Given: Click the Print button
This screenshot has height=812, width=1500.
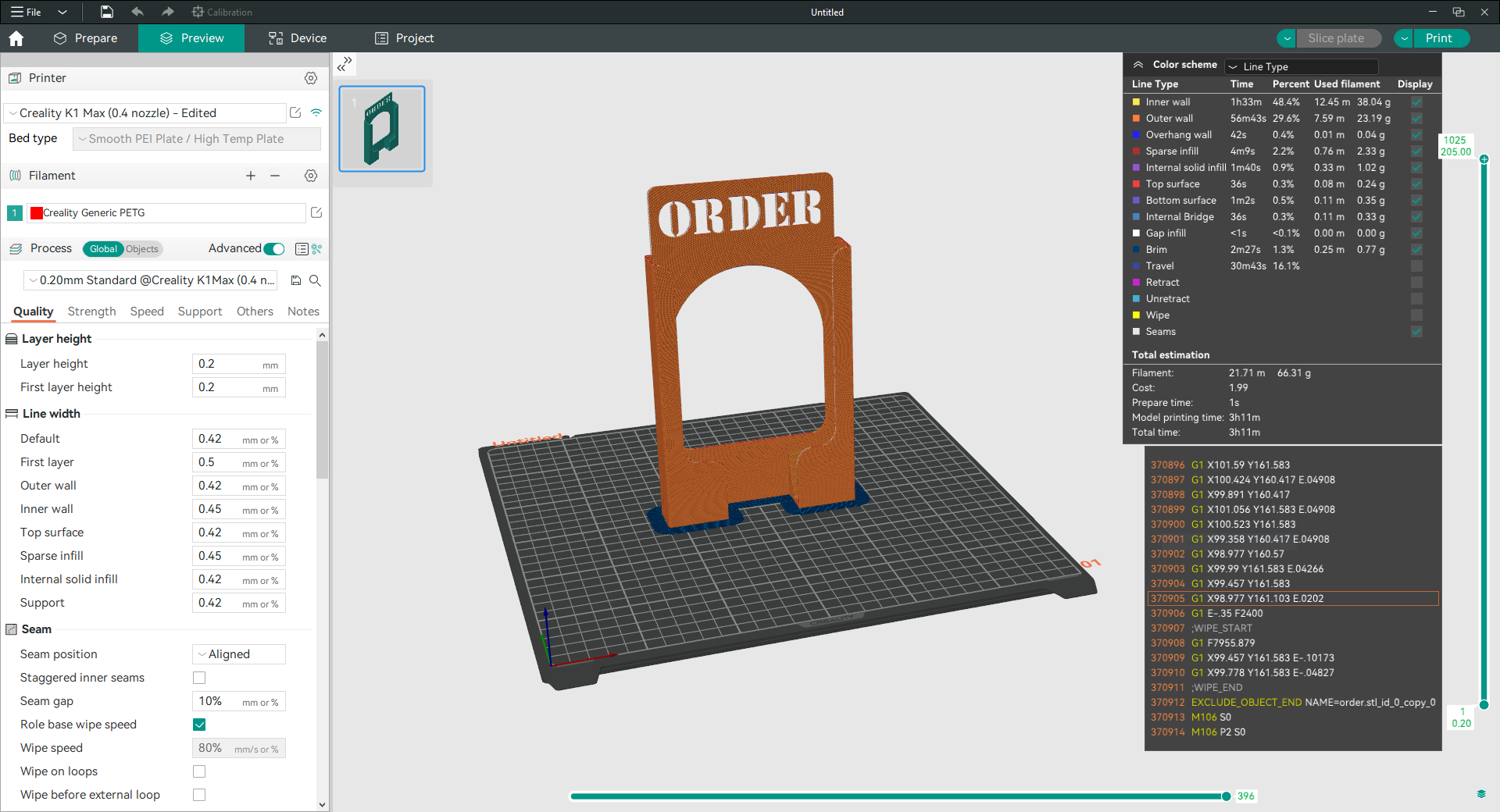Looking at the screenshot, I should click(x=1440, y=37).
